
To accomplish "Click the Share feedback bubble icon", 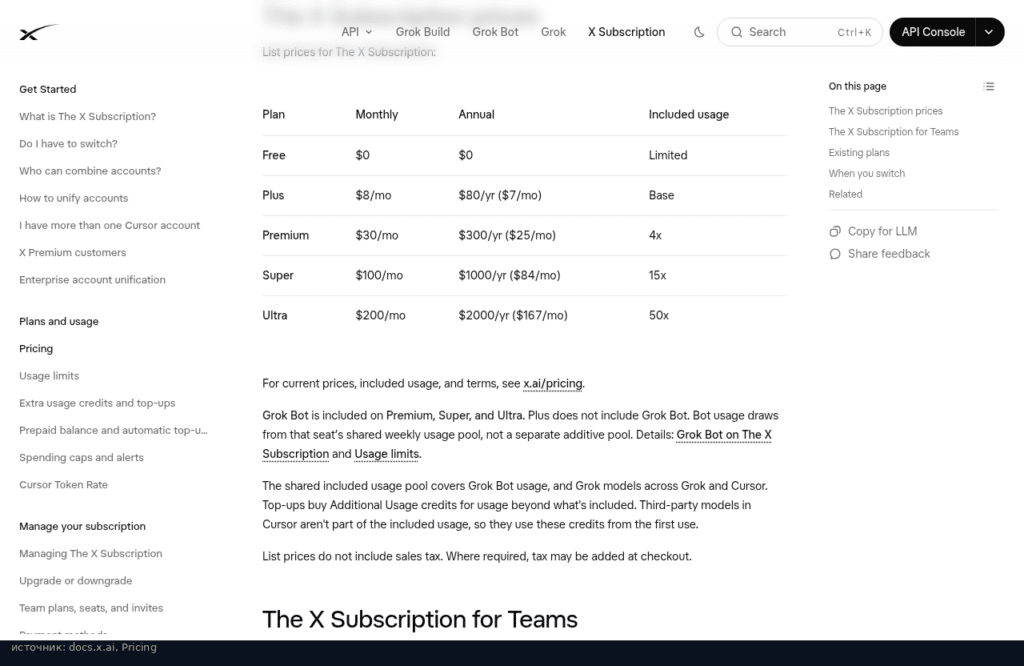I will [x=835, y=254].
